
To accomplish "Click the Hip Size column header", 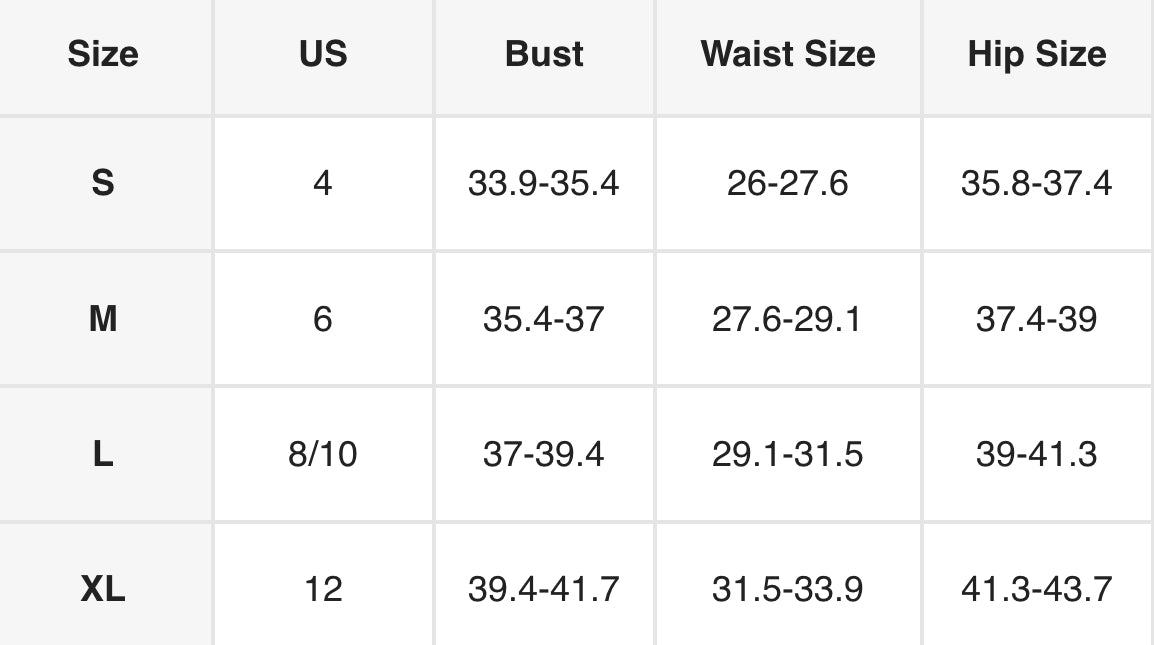I will 1037,54.
